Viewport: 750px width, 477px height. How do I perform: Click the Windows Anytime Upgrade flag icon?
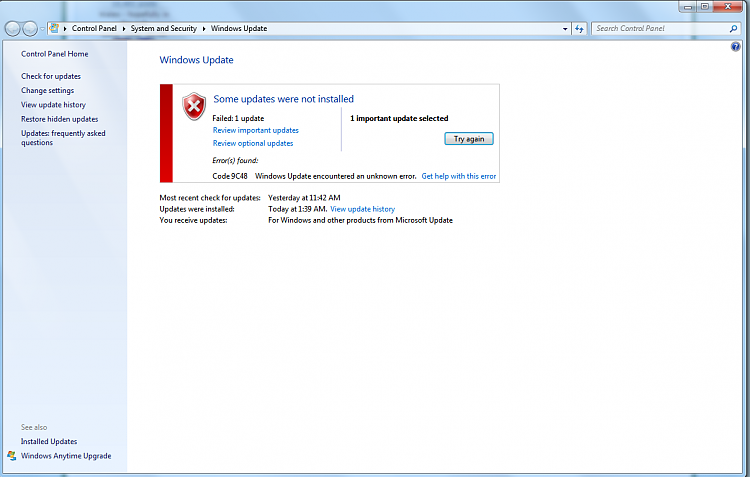coord(11,455)
